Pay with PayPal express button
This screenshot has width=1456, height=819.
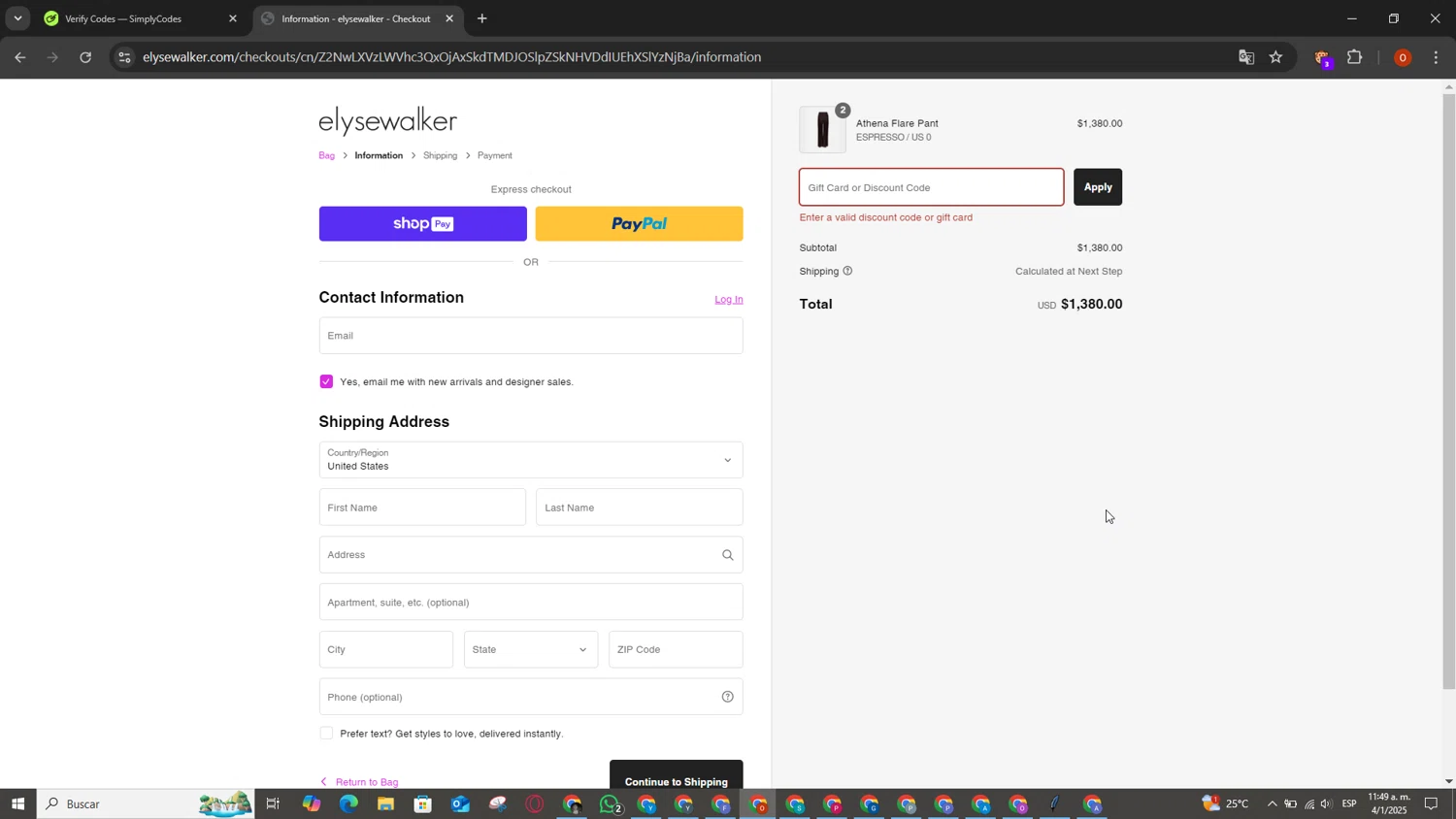pos(639,224)
